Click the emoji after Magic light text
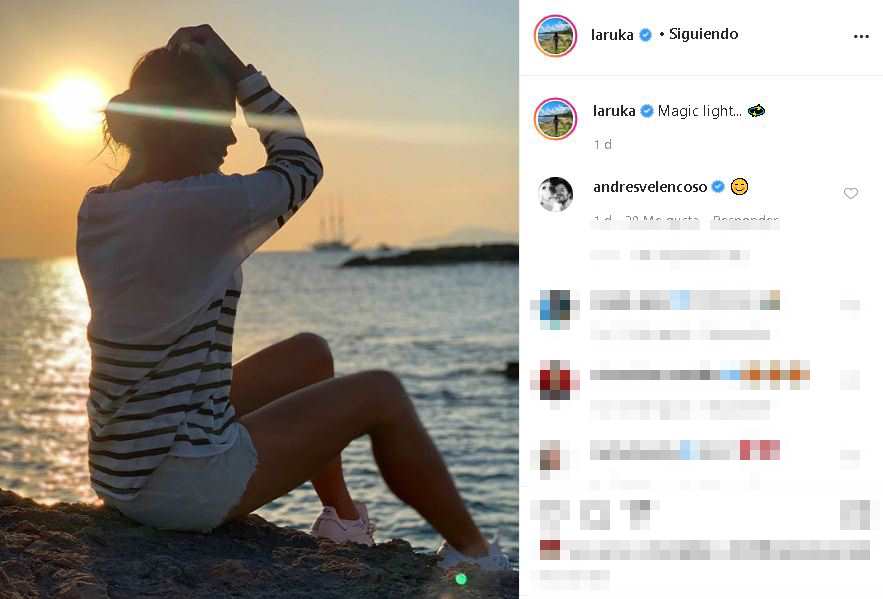The image size is (883, 599). [756, 111]
